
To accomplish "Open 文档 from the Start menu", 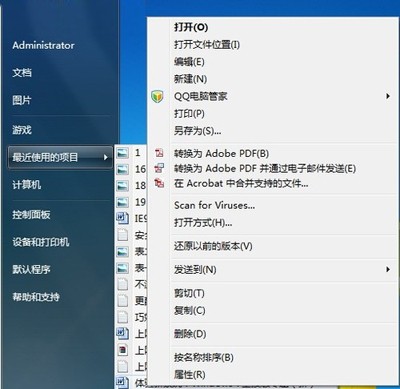I will click(x=22, y=73).
